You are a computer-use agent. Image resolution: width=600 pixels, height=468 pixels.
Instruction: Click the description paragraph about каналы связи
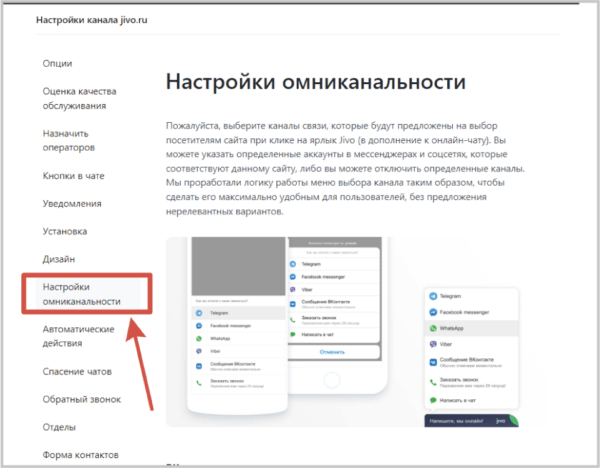point(345,168)
